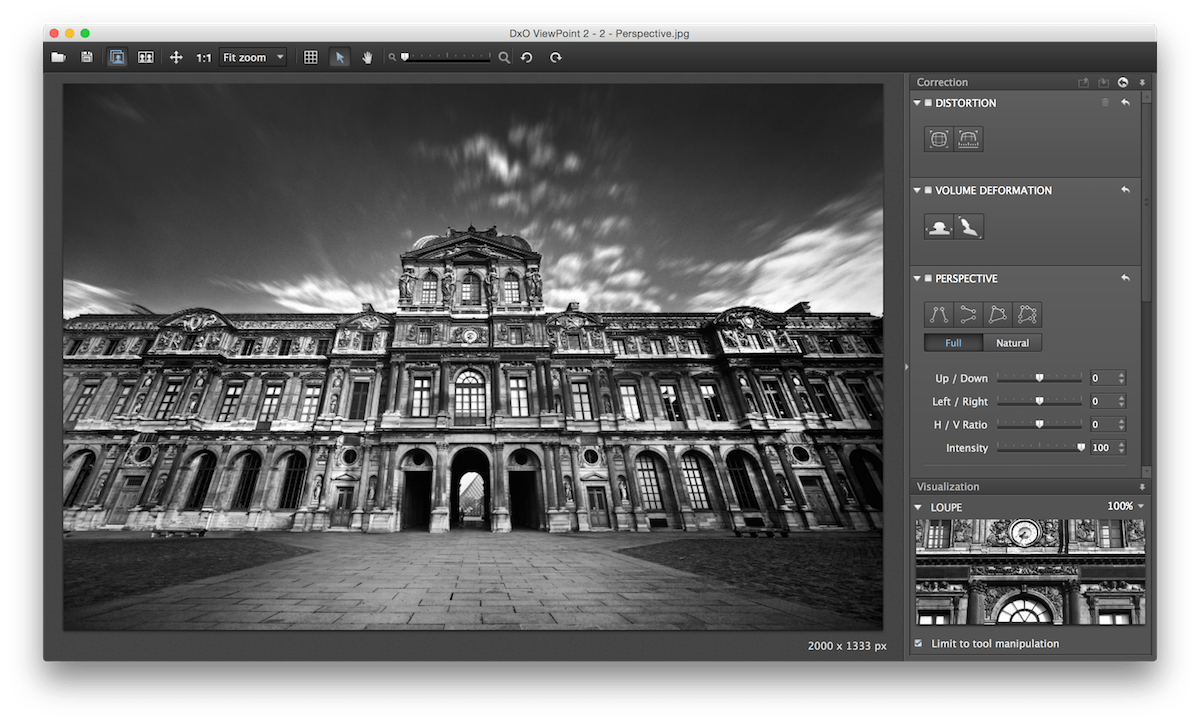
Task: Select diagonal volume deformation tool
Action: point(968,227)
